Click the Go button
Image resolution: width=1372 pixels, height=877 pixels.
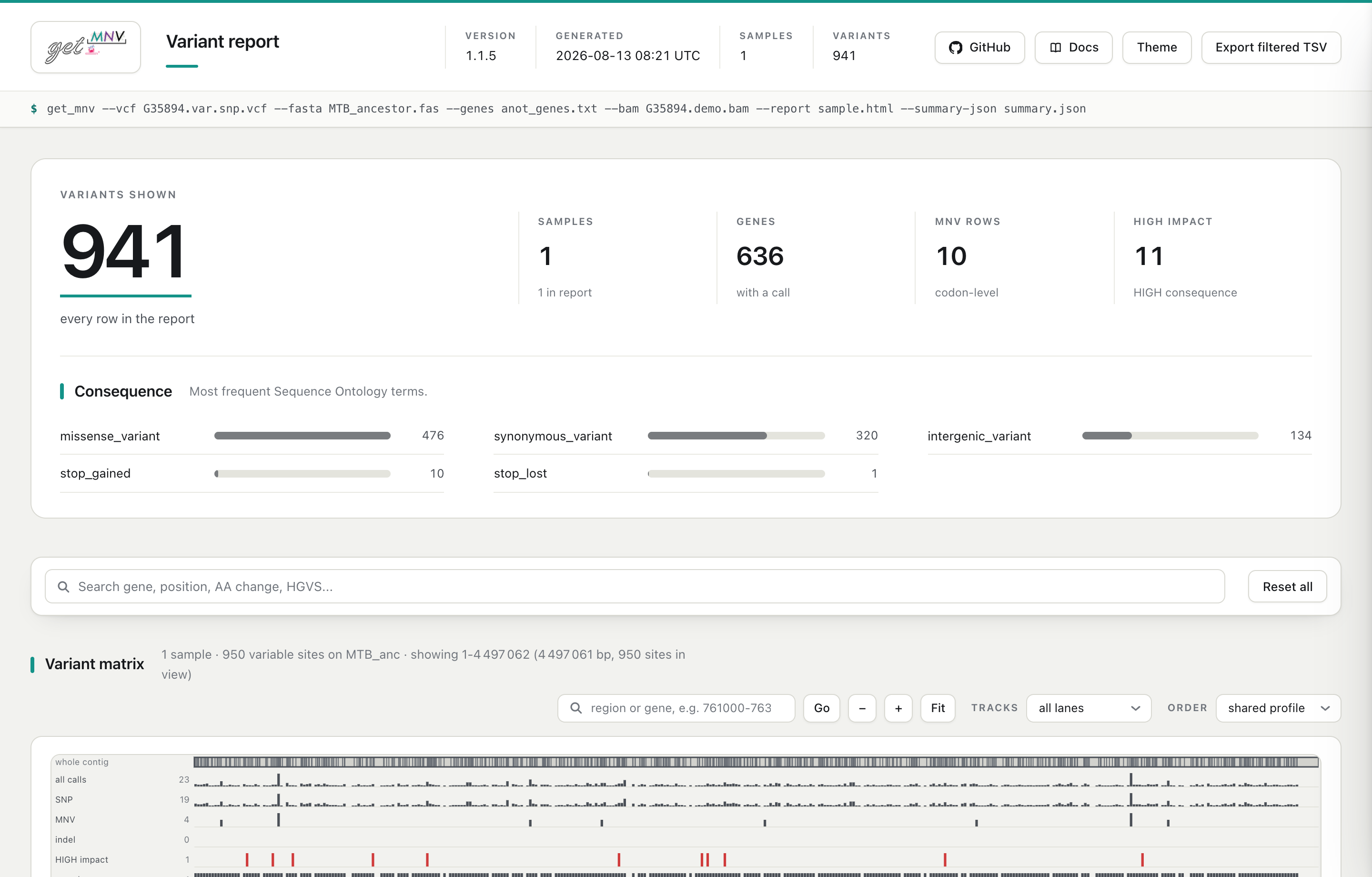[x=822, y=708]
